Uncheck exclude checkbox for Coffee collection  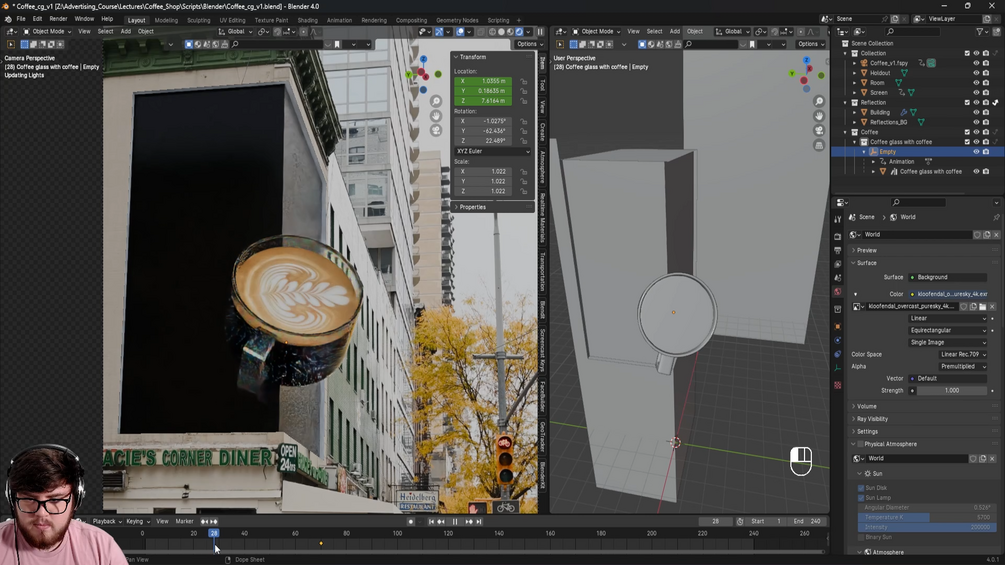click(967, 132)
